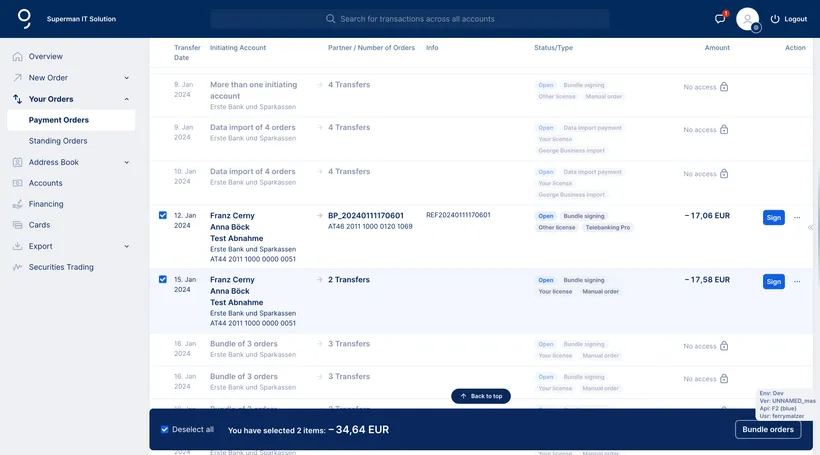Click the lock icon on 10. Jan data import row
820x455 pixels.
724,174
